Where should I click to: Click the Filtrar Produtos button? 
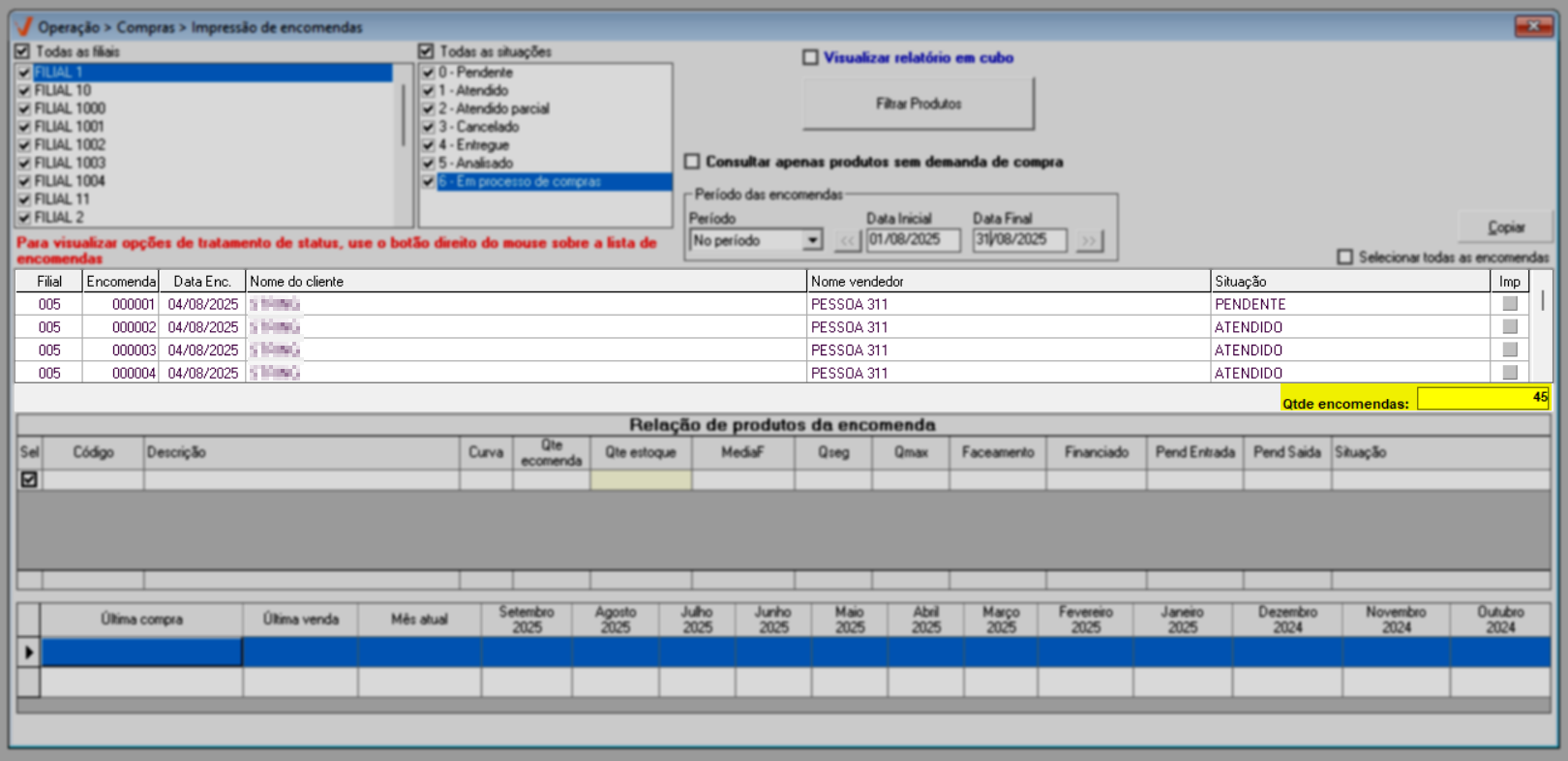coord(918,104)
